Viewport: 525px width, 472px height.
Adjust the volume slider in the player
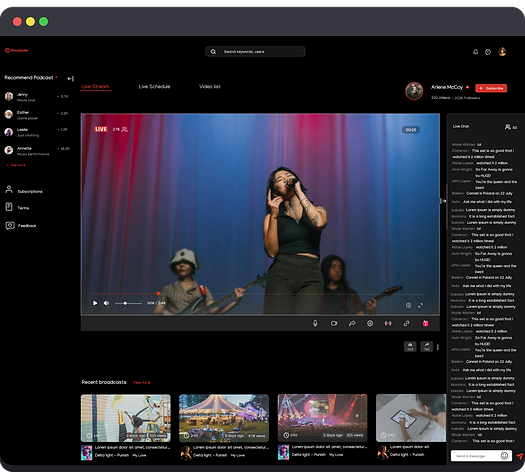(x=128, y=303)
